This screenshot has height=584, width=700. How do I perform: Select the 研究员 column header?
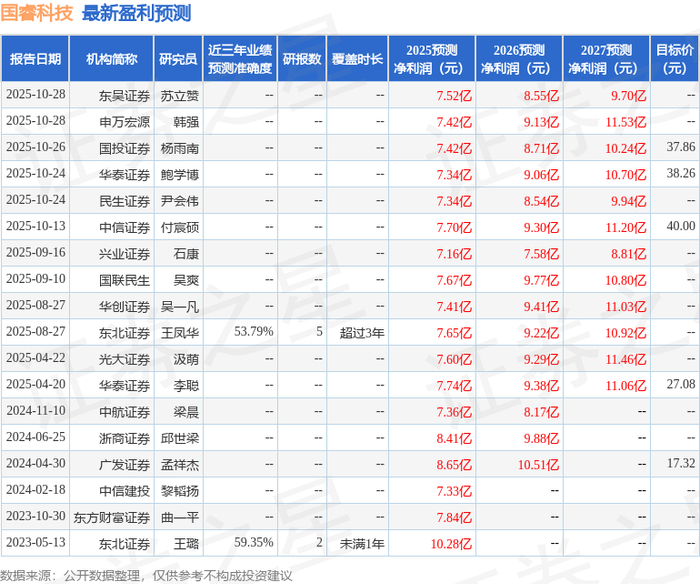click(178, 59)
